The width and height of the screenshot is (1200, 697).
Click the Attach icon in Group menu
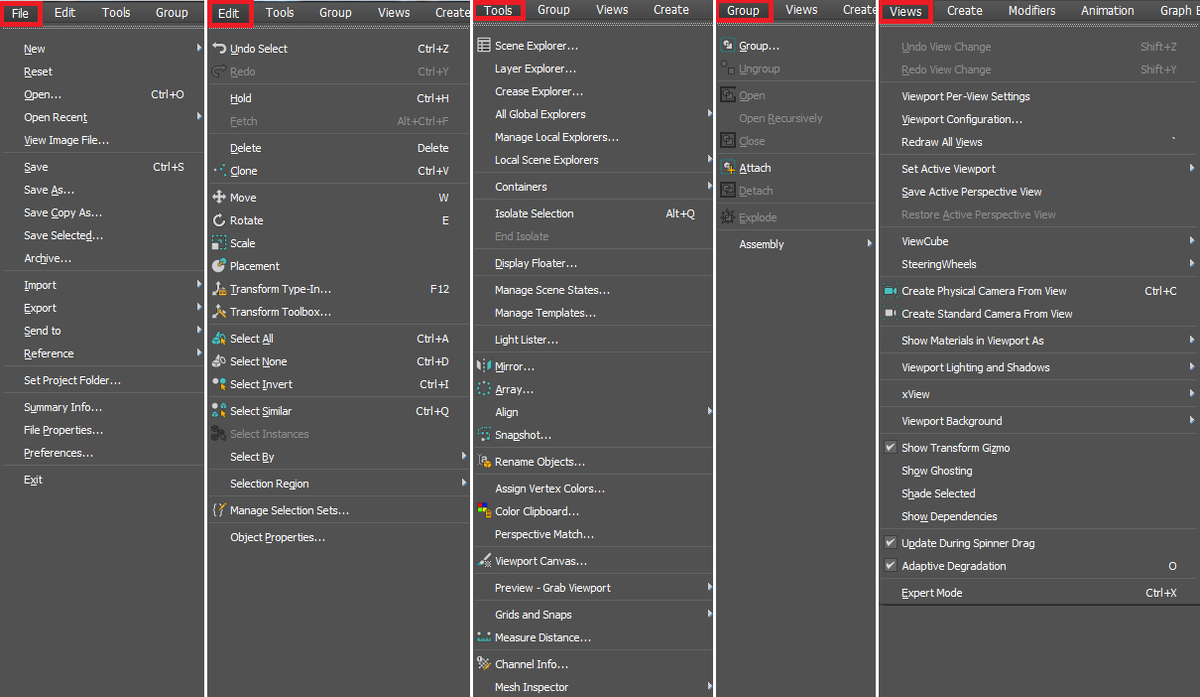point(728,168)
